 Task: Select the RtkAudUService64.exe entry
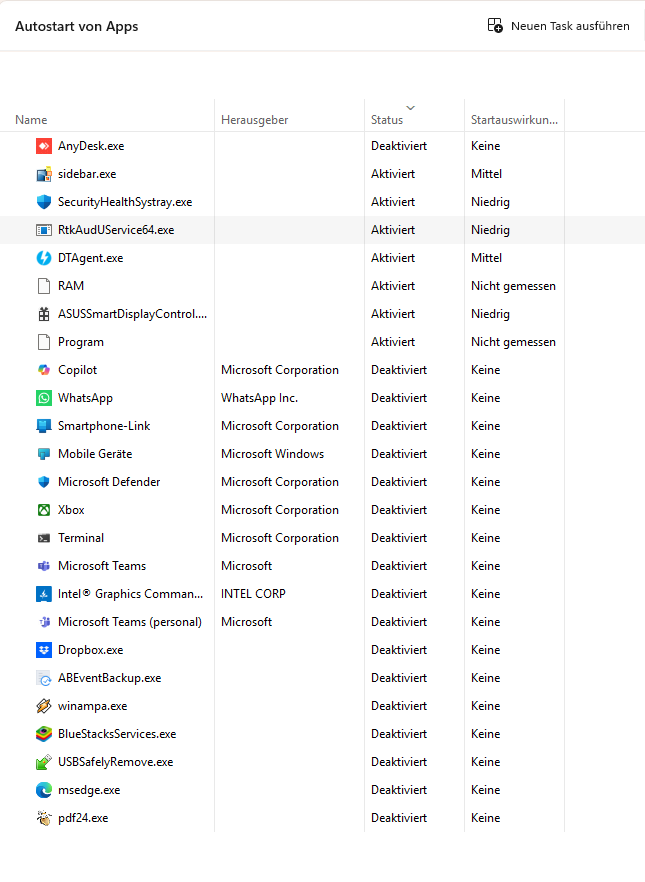coord(116,230)
